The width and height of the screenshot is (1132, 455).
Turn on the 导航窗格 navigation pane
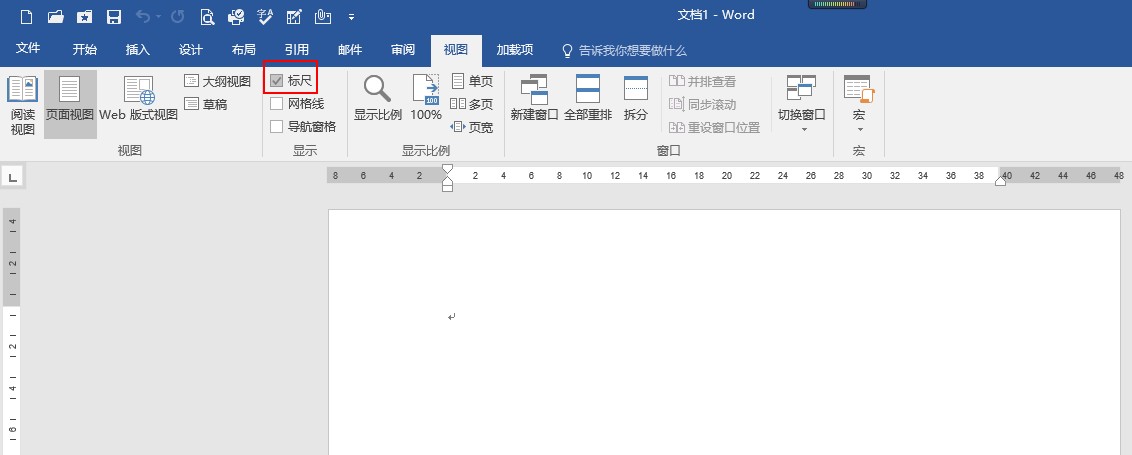coord(277,127)
